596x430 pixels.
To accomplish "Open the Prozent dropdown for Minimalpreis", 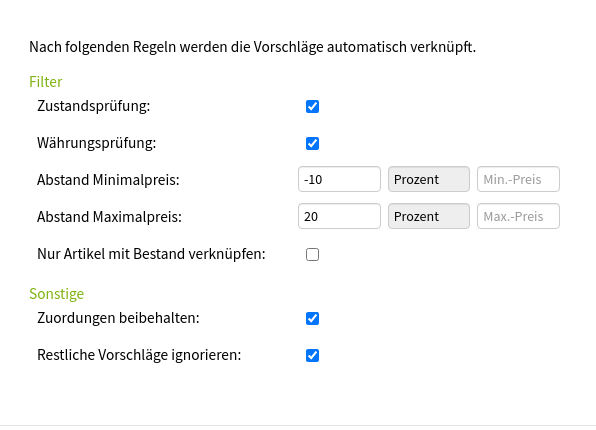I will (429, 179).
